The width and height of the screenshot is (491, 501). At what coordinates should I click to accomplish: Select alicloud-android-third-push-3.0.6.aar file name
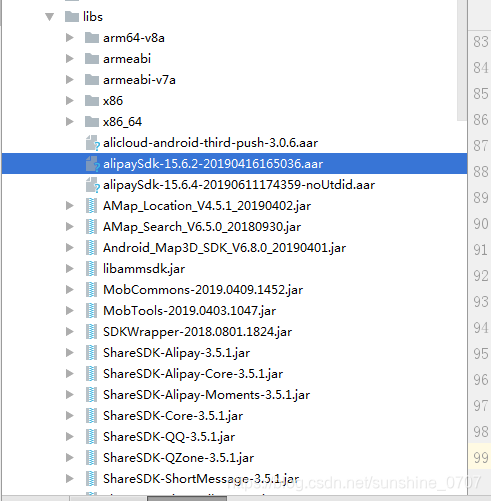point(210,143)
